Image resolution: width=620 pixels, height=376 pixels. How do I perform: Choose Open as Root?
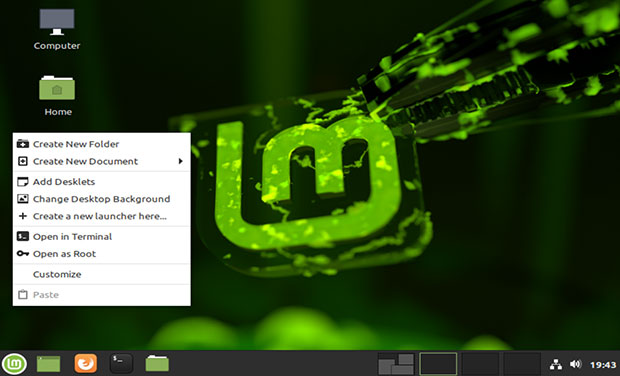[102, 254]
